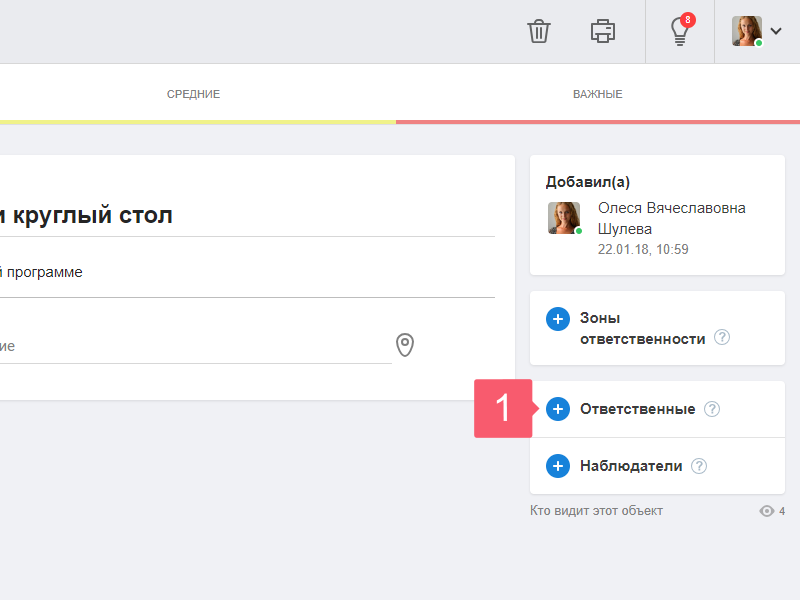Viewport: 800px width, 600px height.
Task: Click author avatar in Добавил(а) card
Action: point(564,218)
